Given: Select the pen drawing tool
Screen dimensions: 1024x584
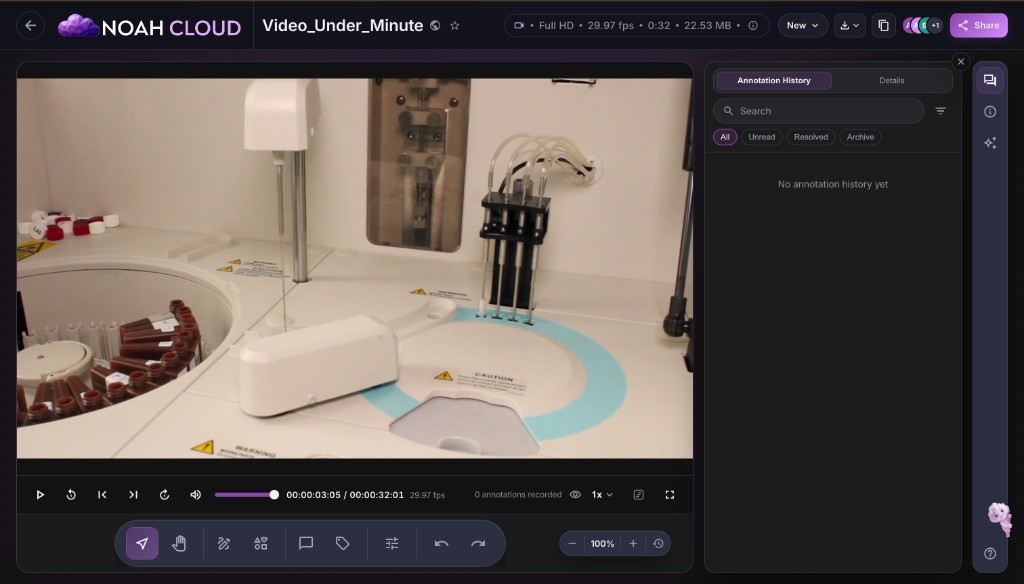Looking at the screenshot, I should [x=224, y=543].
